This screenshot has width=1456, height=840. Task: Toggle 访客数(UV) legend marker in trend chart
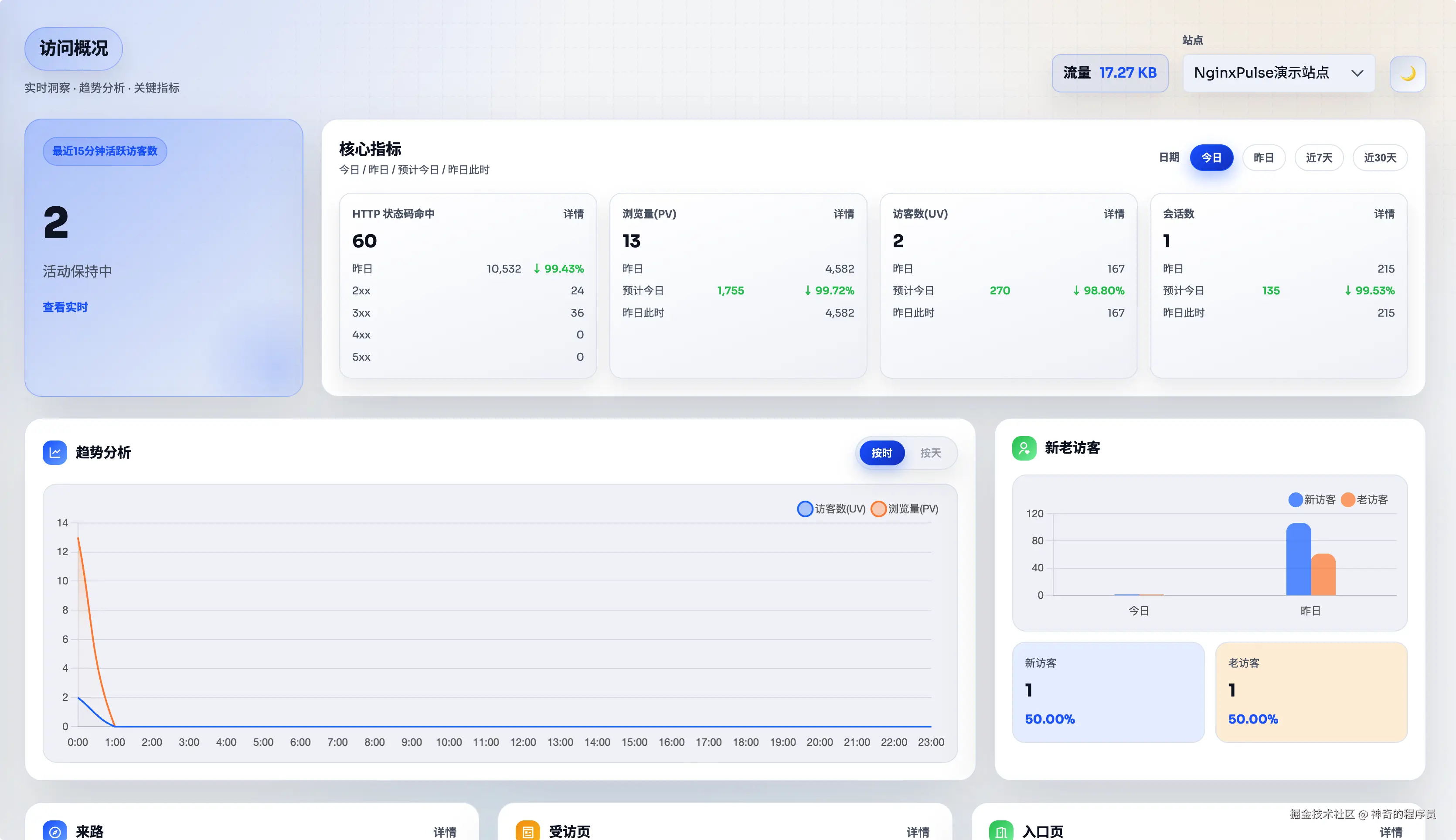coord(805,509)
